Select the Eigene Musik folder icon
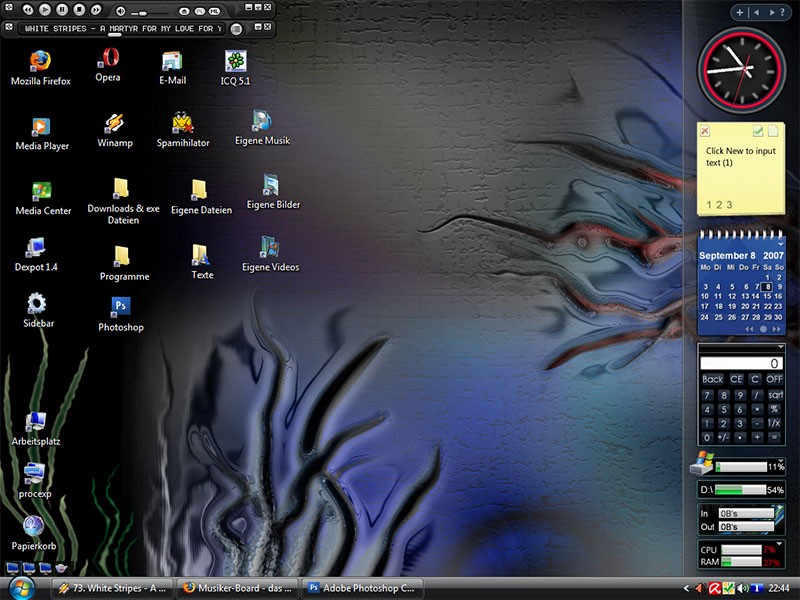Image resolution: width=800 pixels, height=600 pixels. pos(262,128)
